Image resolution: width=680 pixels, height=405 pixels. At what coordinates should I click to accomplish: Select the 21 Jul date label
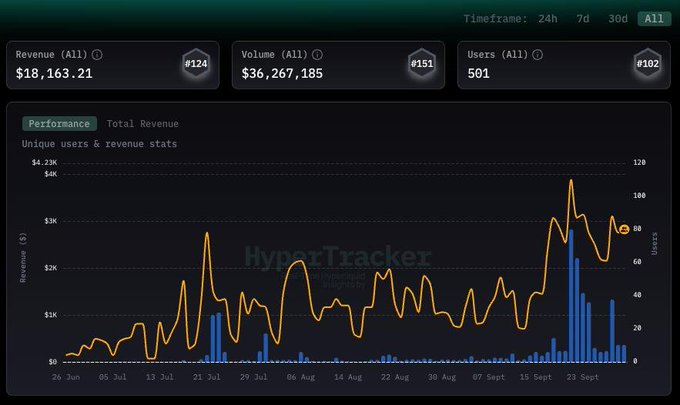point(206,377)
